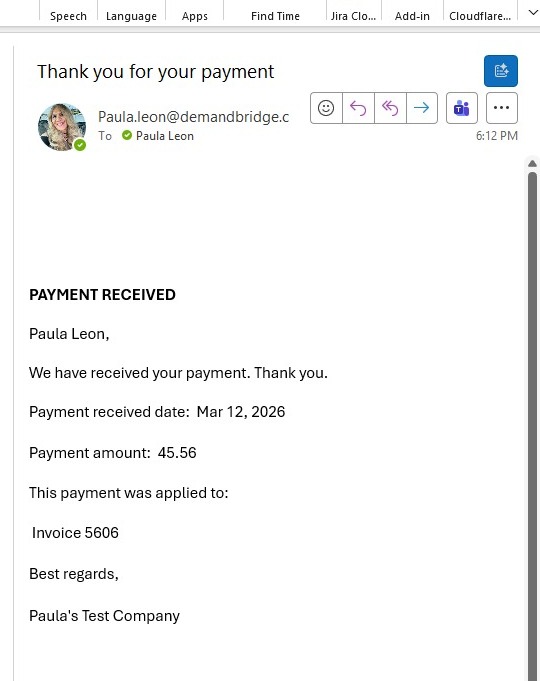This screenshot has height=681, width=540.
Task: Open the More actions ellipsis menu
Action: click(x=502, y=108)
